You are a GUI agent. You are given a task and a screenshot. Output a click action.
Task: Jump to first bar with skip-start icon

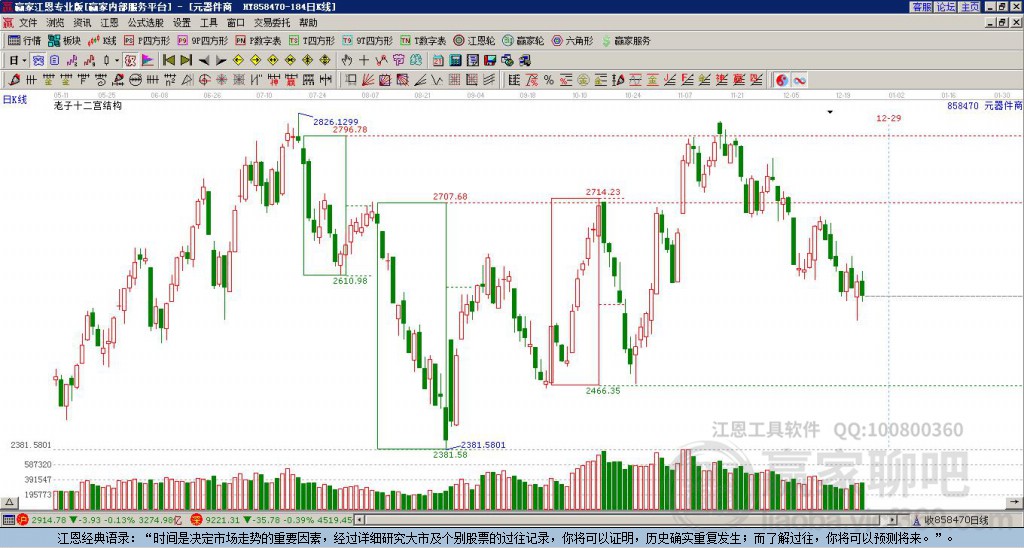coord(168,61)
